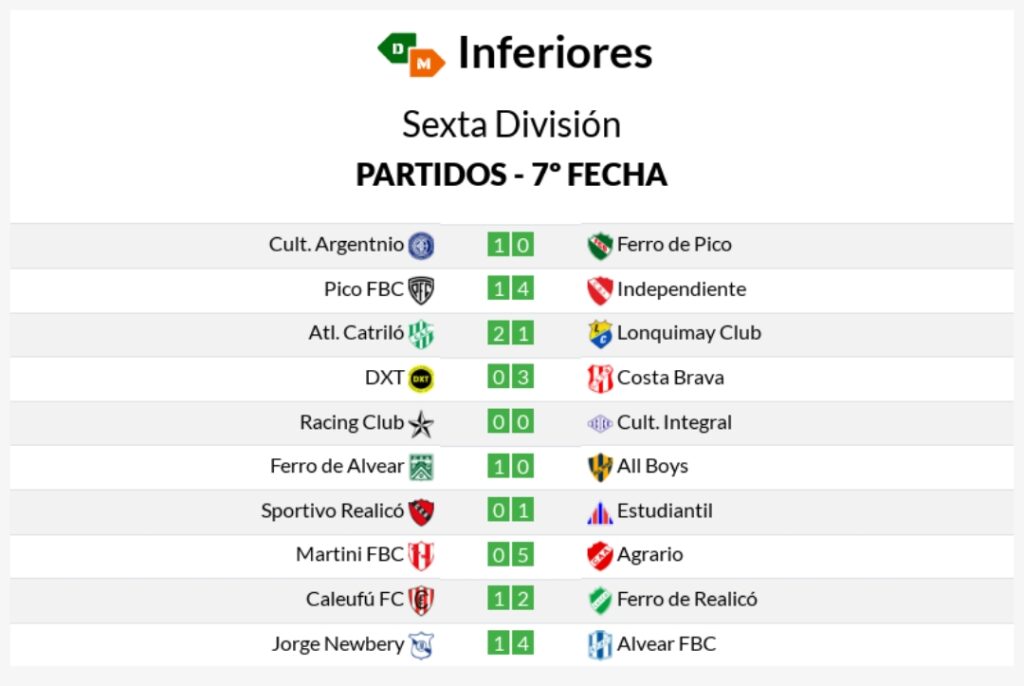
Task: Select the Pico FBC crest icon
Action: (421, 290)
